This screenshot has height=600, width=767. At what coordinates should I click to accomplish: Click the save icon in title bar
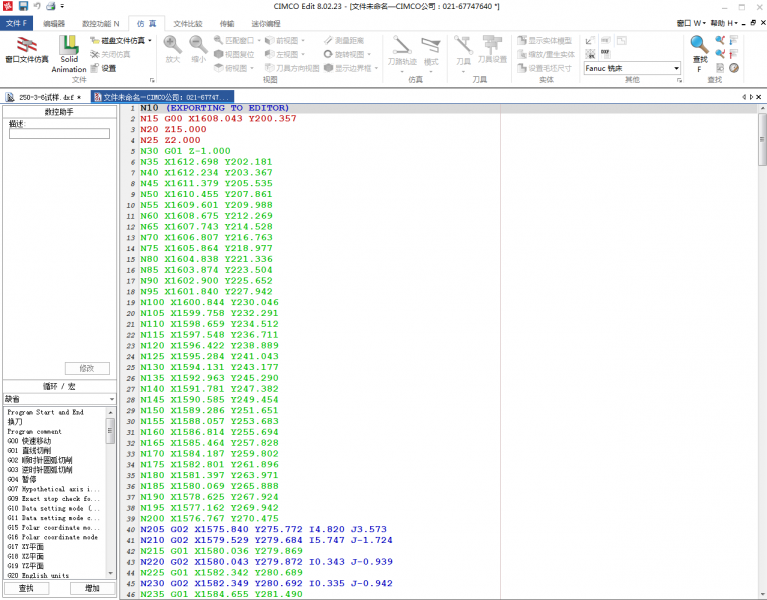click(23, 6)
